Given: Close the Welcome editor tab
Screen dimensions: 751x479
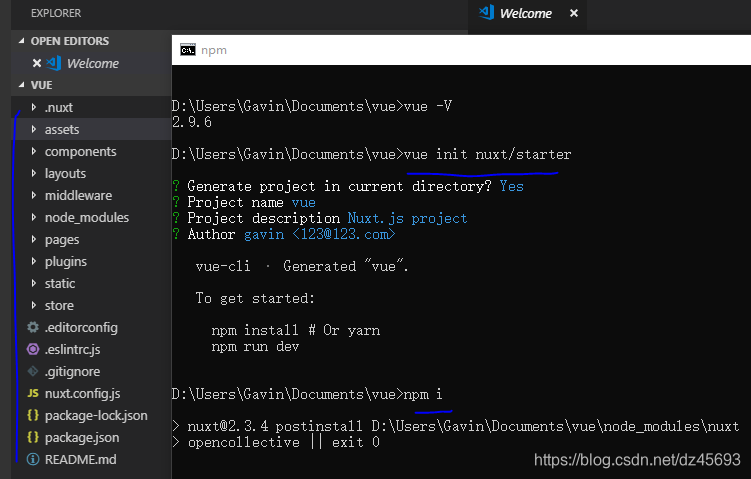Looking at the screenshot, I should [574, 13].
